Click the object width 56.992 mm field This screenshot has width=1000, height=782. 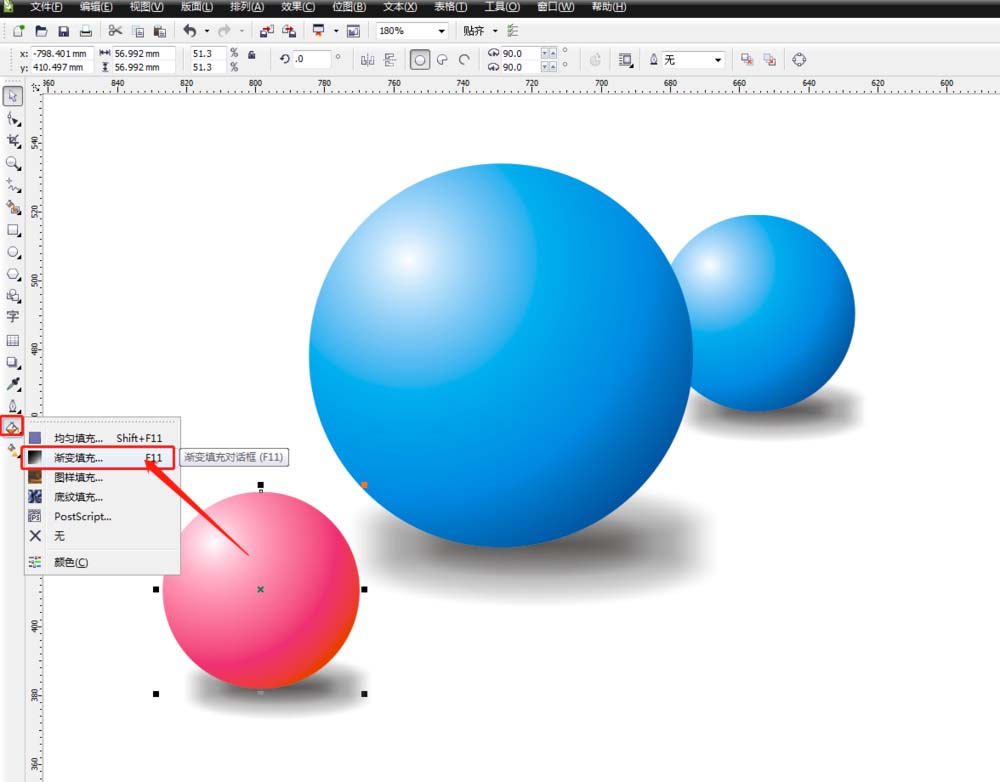point(143,54)
